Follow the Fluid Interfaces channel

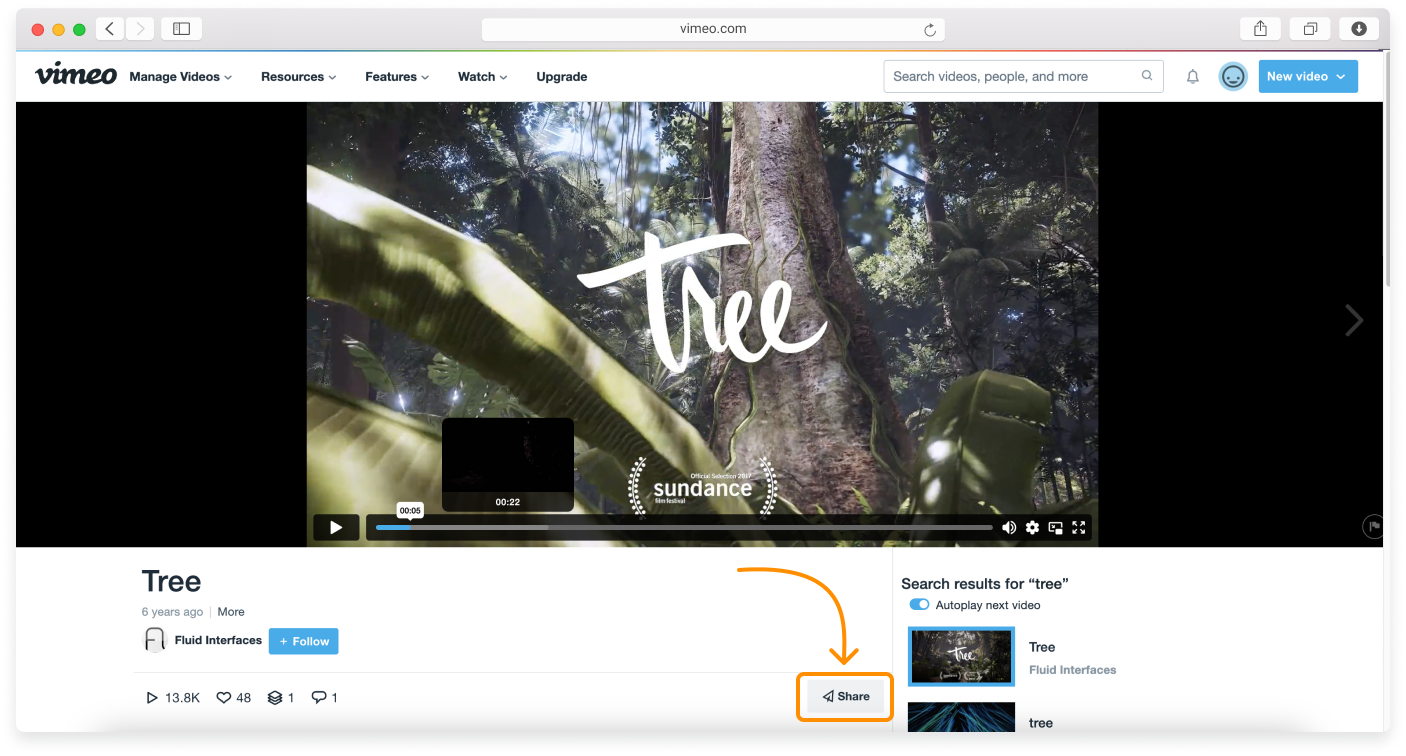(303, 641)
